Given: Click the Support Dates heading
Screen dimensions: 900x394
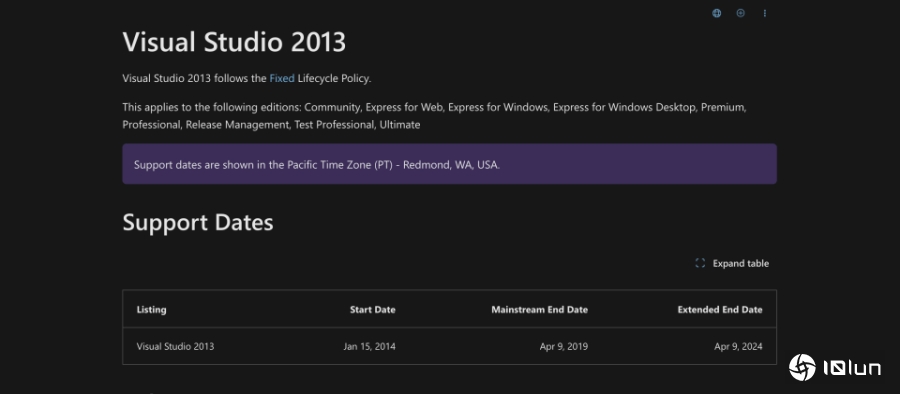Looking at the screenshot, I should coord(198,222).
